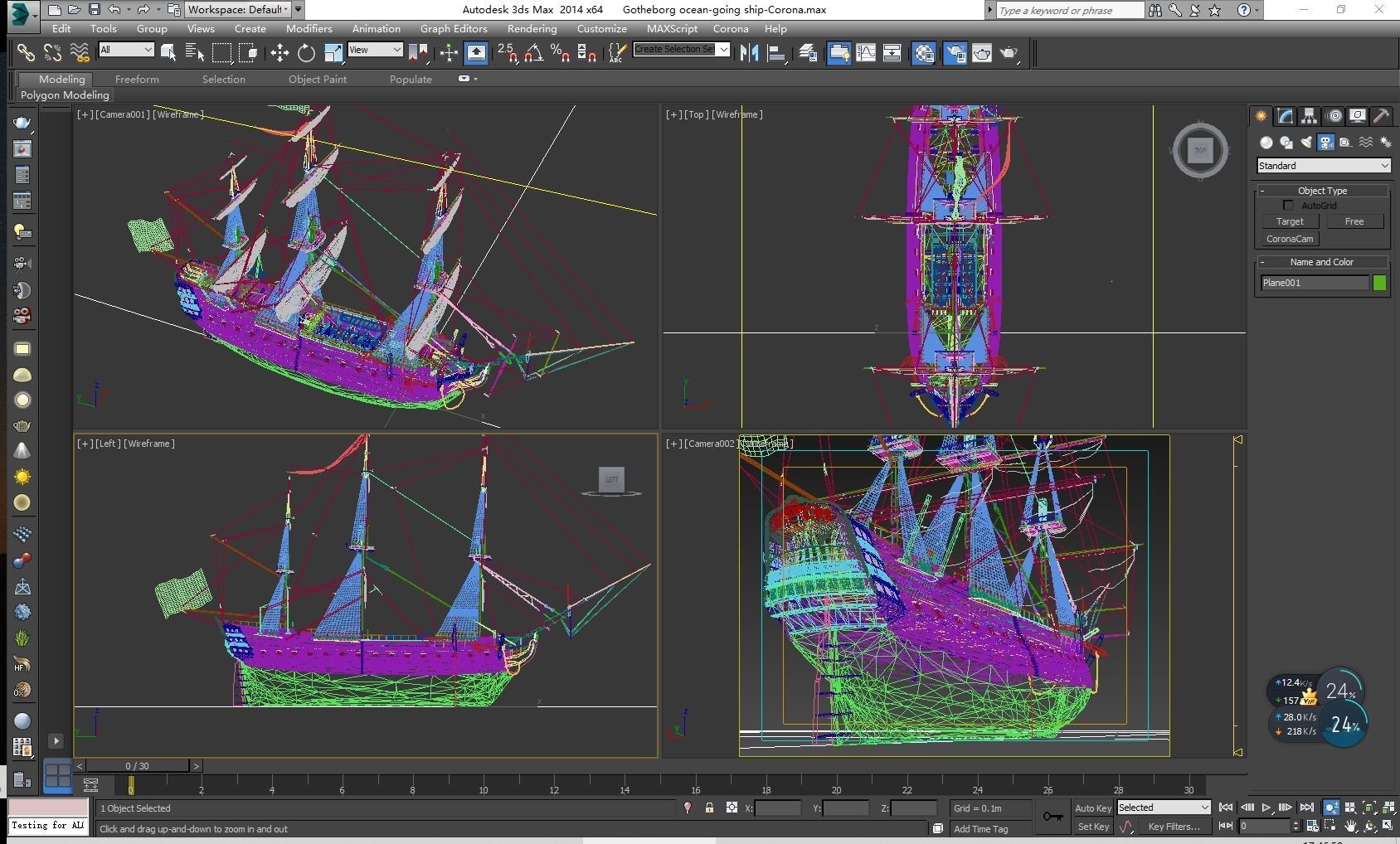Open the selection filter 'All' dropdown
The height and width of the screenshot is (844, 1400).
[x=126, y=50]
